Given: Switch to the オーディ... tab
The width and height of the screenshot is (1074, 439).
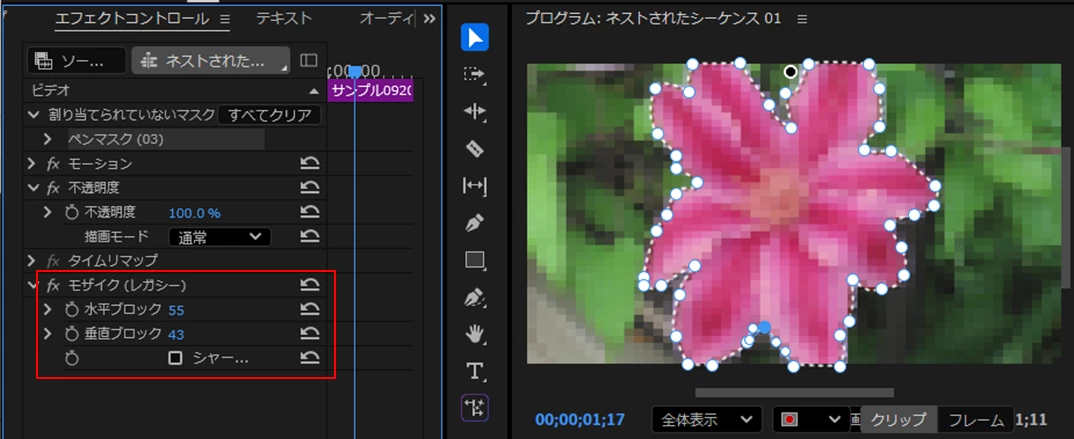Looking at the screenshot, I should [387, 19].
